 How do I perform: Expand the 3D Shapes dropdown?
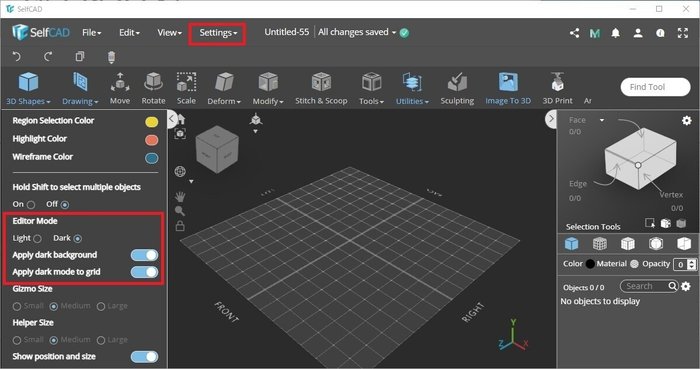[28, 89]
